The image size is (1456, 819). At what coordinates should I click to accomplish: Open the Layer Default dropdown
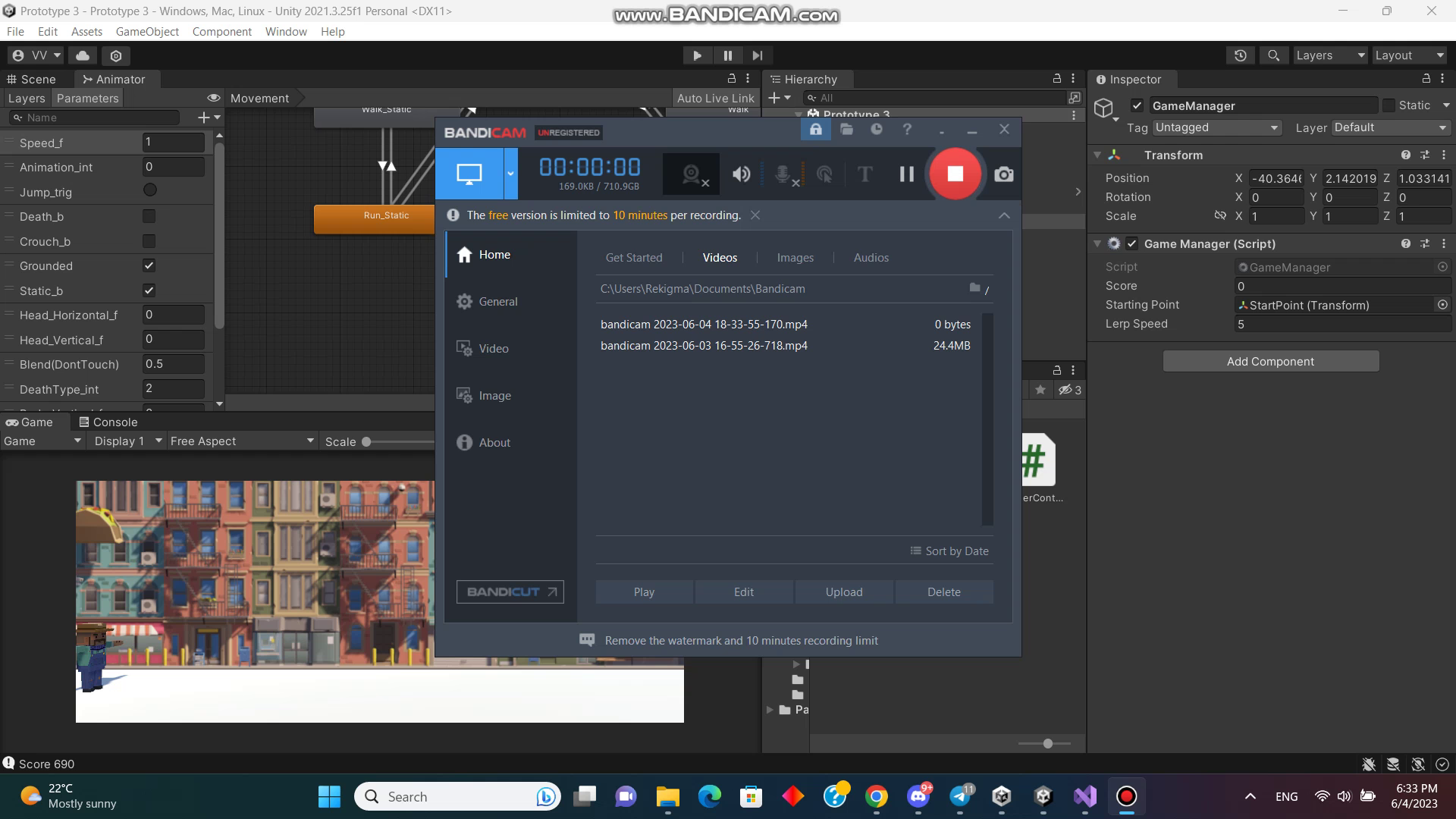pos(1391,127)
